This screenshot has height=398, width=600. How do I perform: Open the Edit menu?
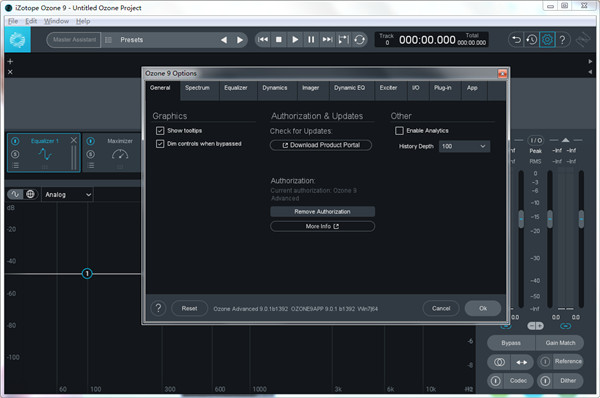coord(31,21)
